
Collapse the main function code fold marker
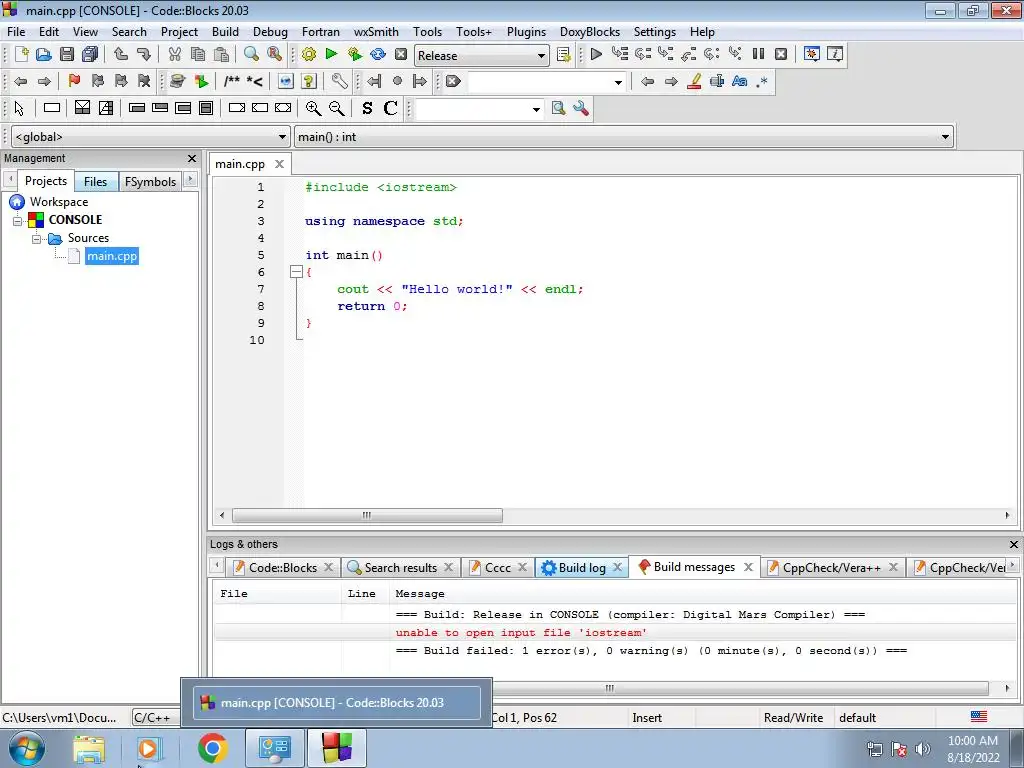click(296, 272)
